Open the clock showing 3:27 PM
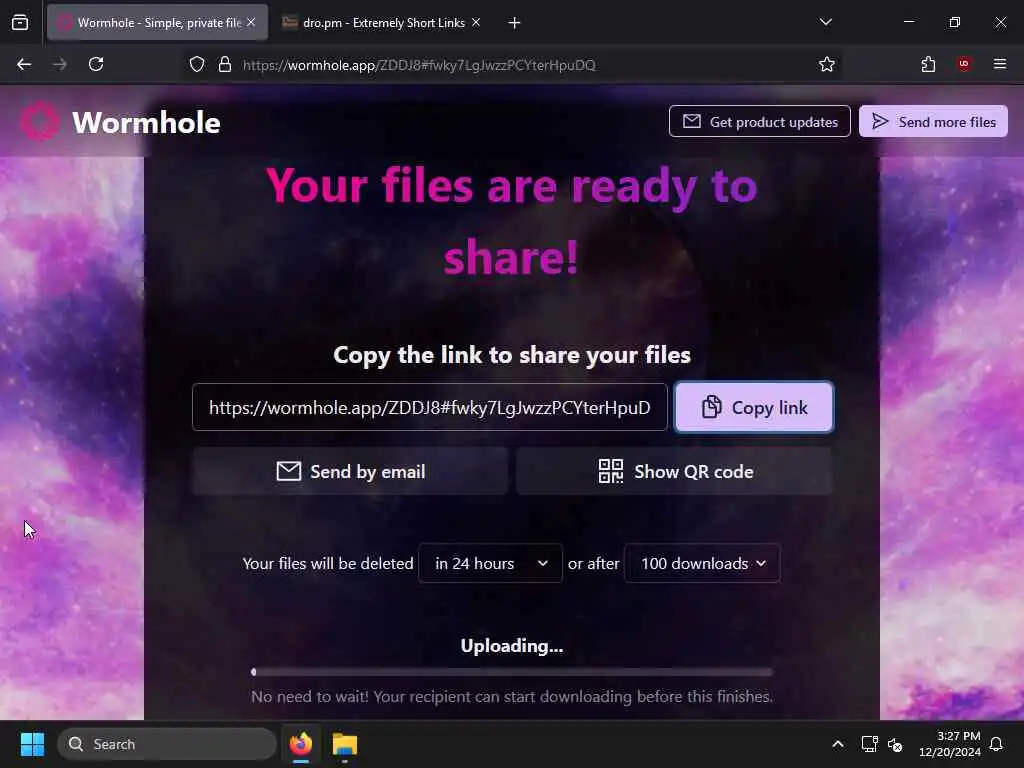Screen dimensions: 1024x768 950,744
